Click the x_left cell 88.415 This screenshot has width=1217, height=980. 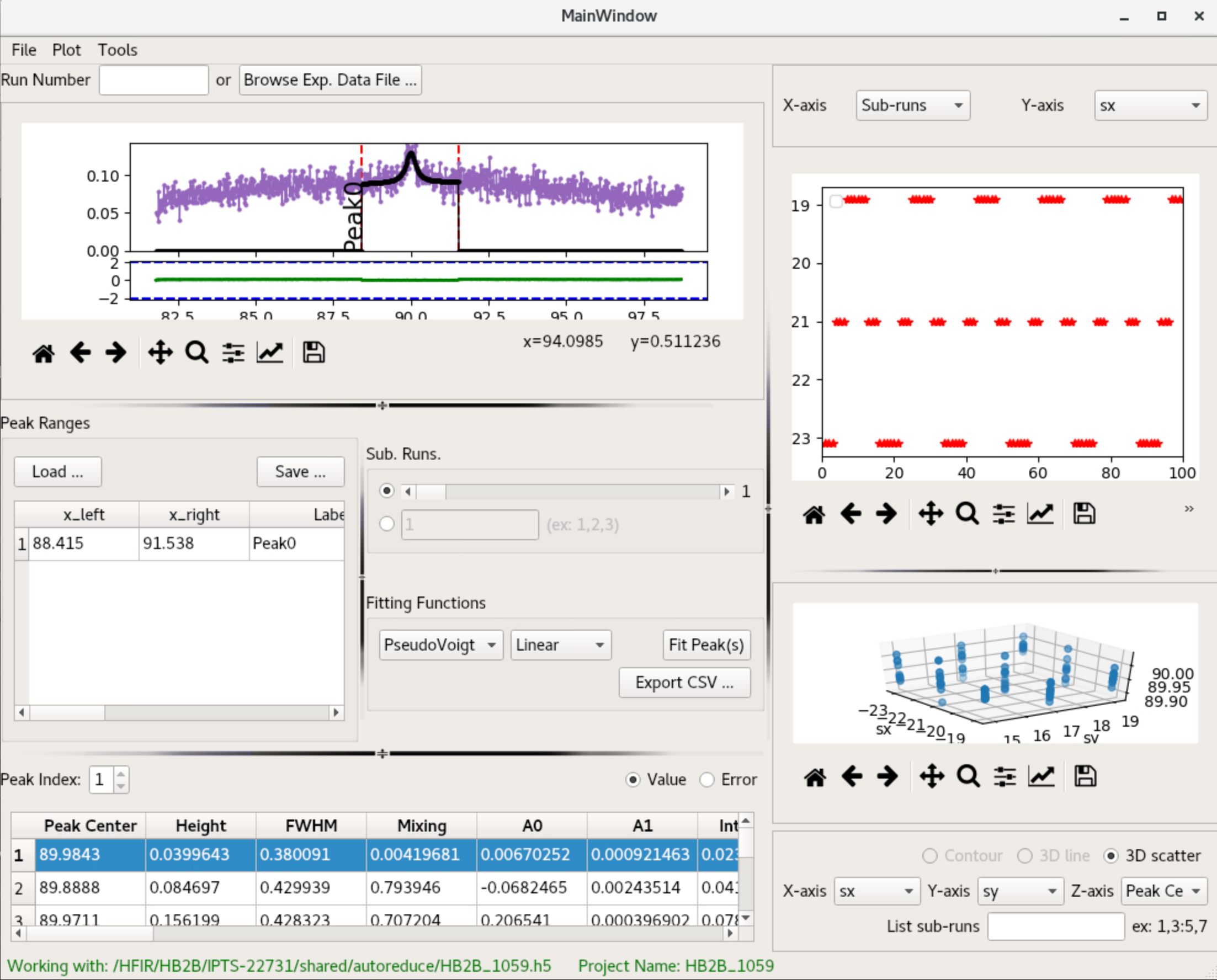(83, 544)
